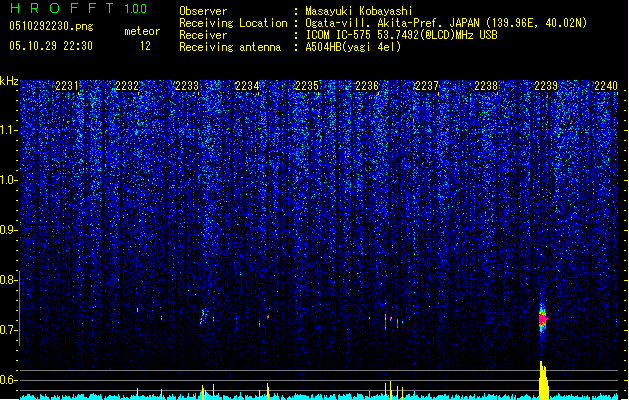The image size is (629, 400).
Task: Select the 2239 time marker
Action: pos(546,86)
